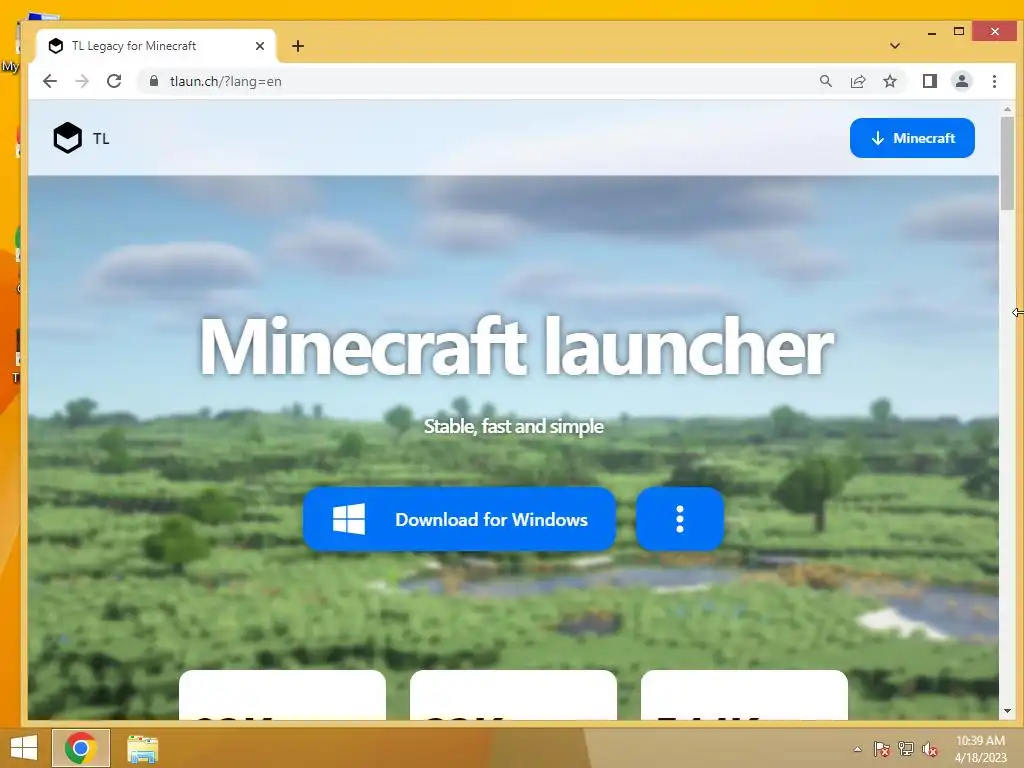Click Download for Windows button
This screenshot has height=768, width=1024.
pyautogui.click(x=459, y=519)
